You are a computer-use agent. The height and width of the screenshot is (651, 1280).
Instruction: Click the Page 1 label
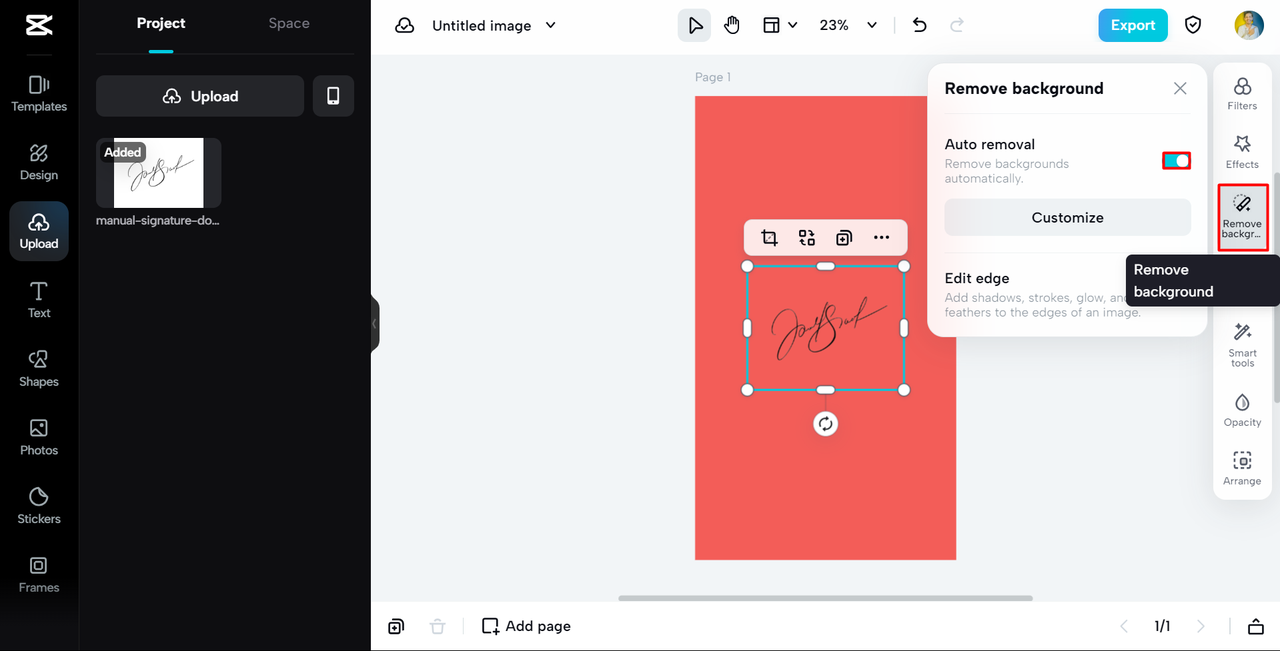pos(713,77)
